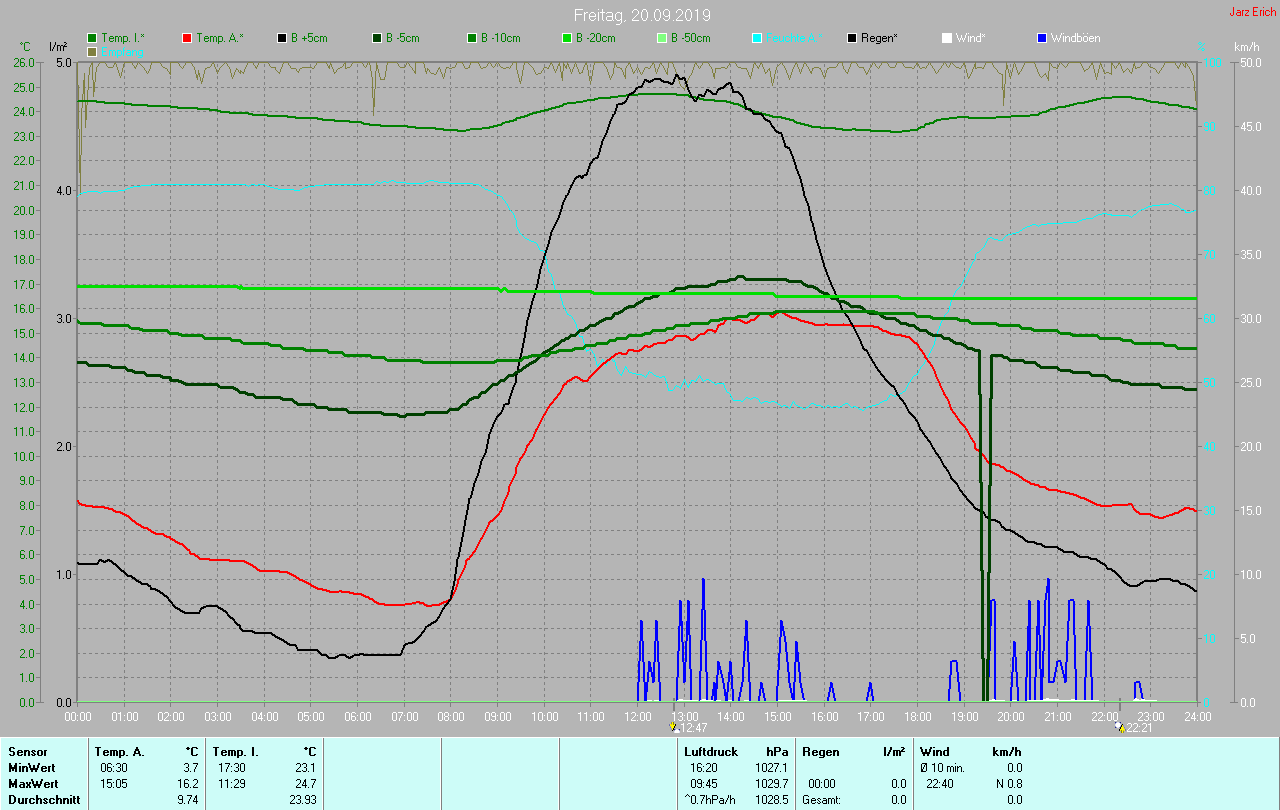Click the Sensor header in the statistics table
The height and width of the screenshot is (810, 1280).
pos(28,751)
